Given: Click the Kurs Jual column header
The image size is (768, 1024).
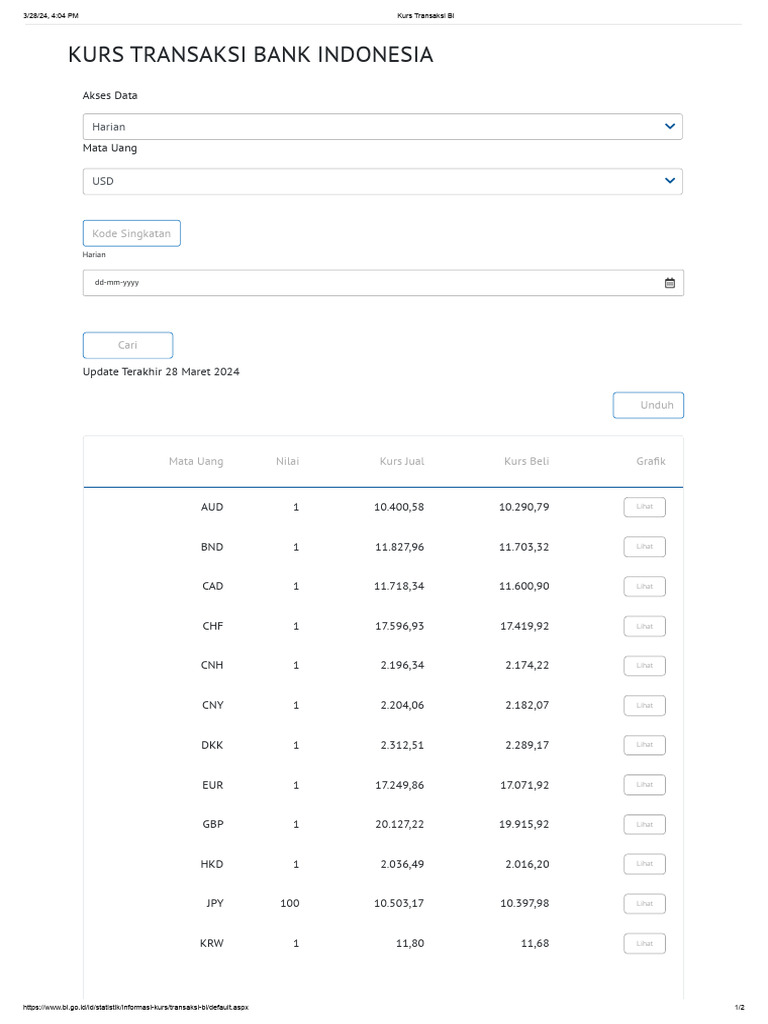Looking at the screenshot, I should pyautogui.click(x=401, y=462).
